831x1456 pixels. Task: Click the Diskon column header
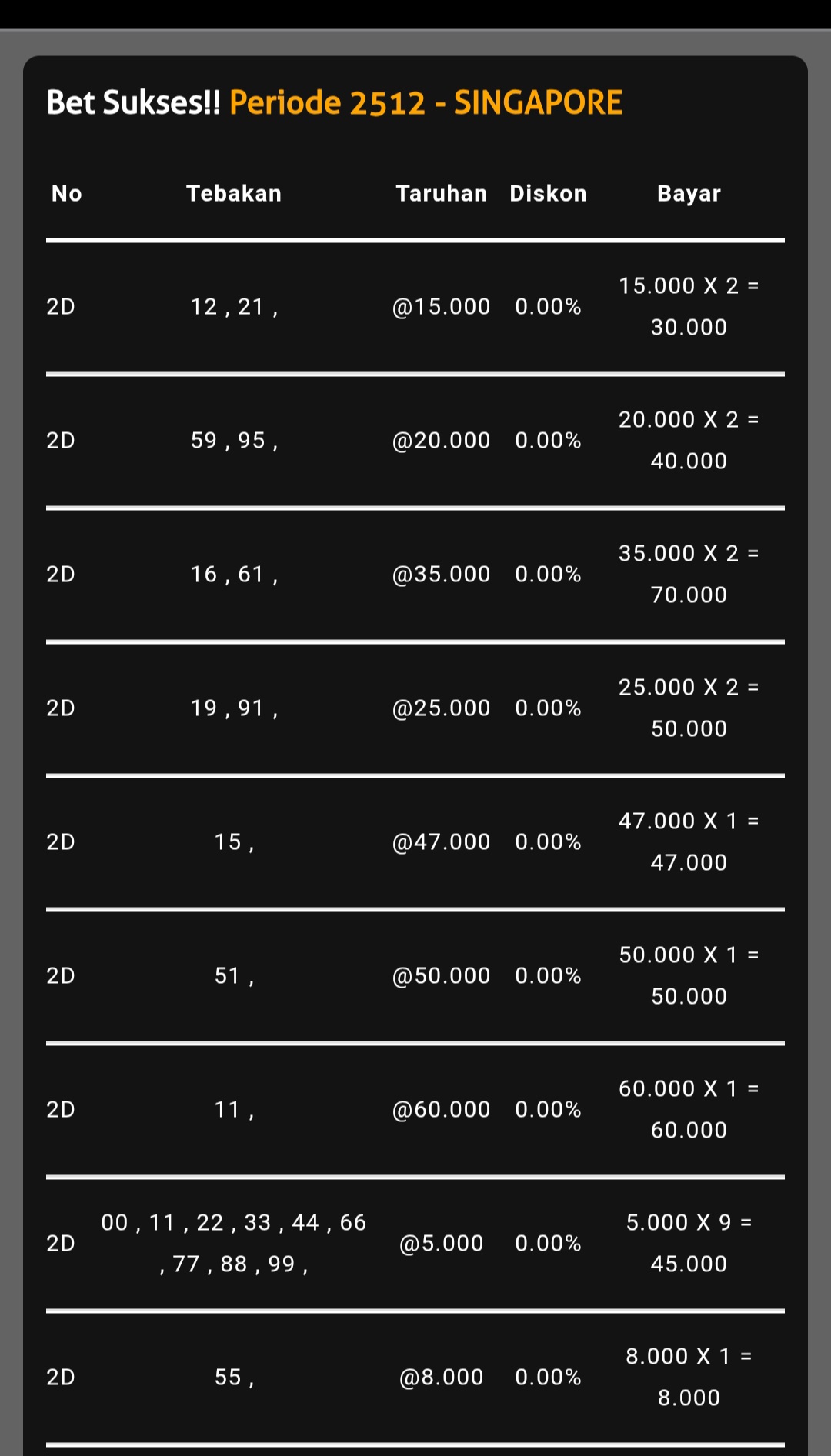[x=548, y=194]
